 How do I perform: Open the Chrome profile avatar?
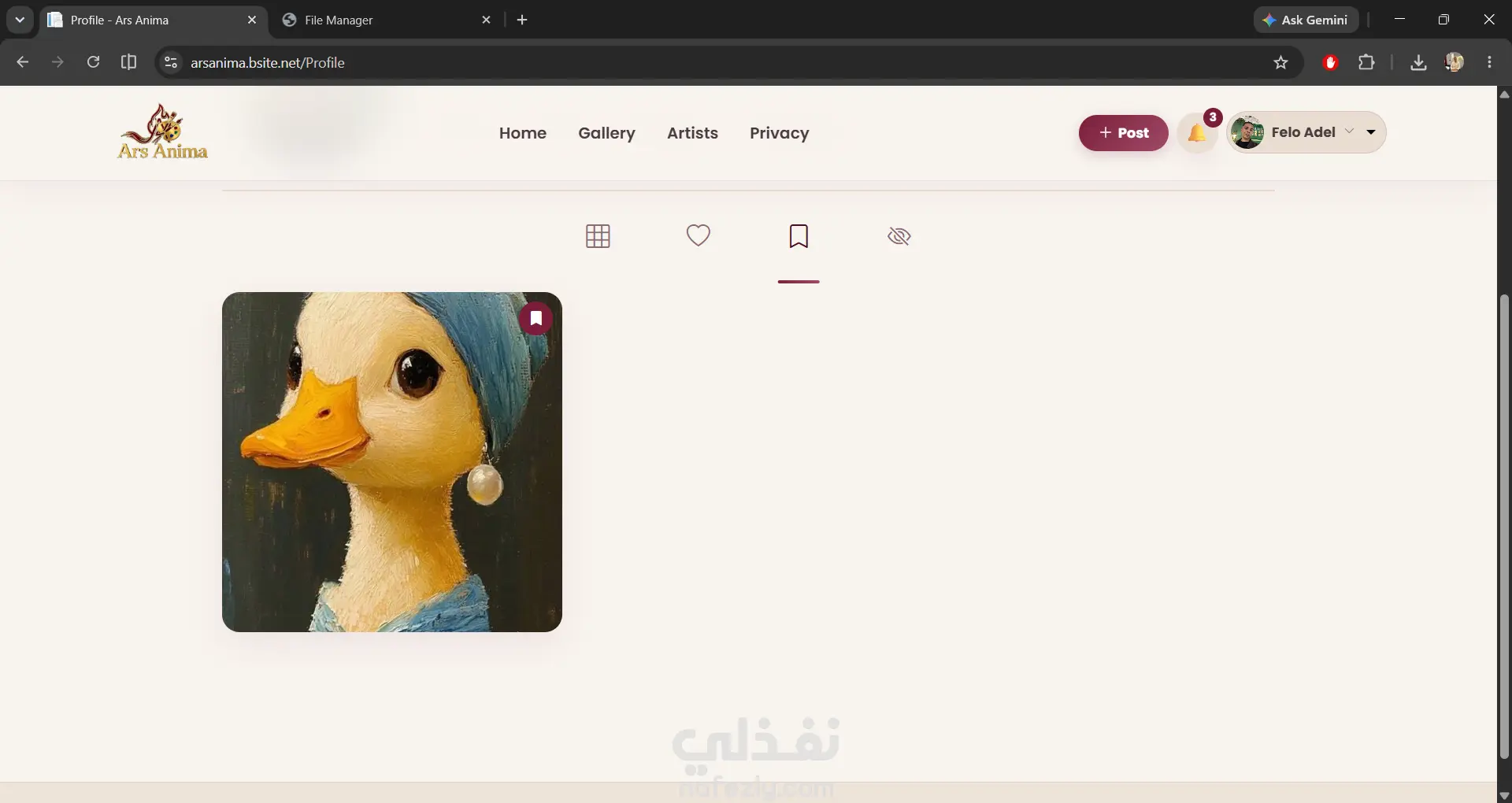[x=1455, y=62]
